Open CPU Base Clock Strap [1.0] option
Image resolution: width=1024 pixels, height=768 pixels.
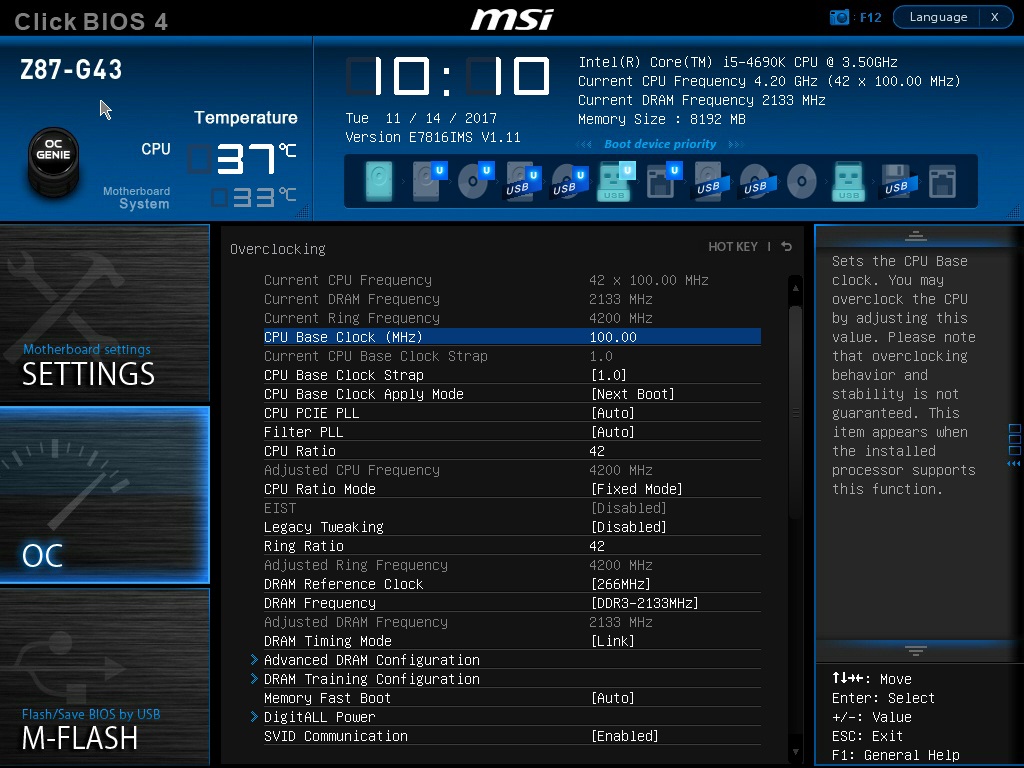click(512, 375)
